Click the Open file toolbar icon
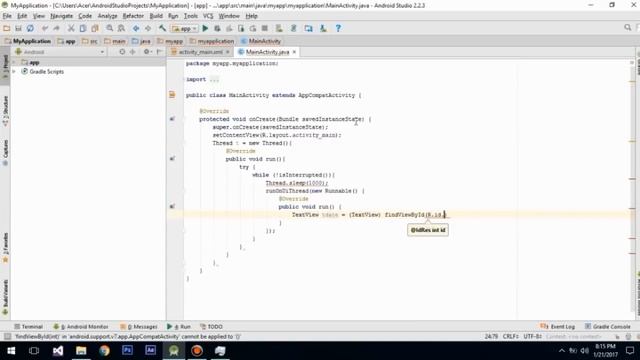 point(7,28)
